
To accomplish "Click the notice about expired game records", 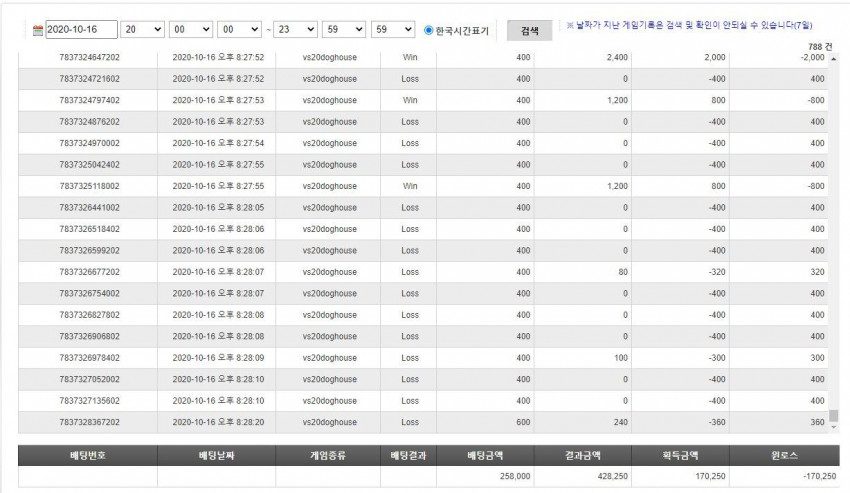I will point(689,25).
